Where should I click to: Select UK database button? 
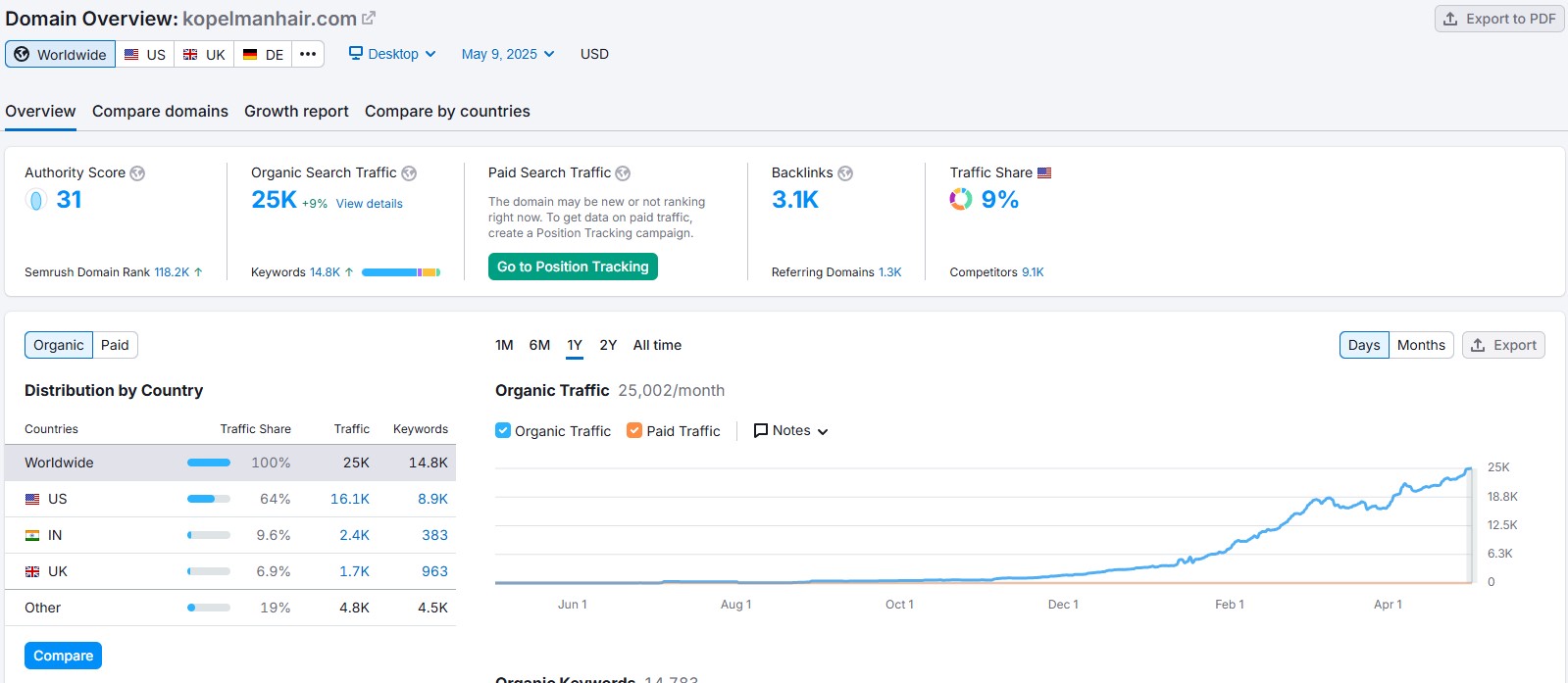(204, 54)
